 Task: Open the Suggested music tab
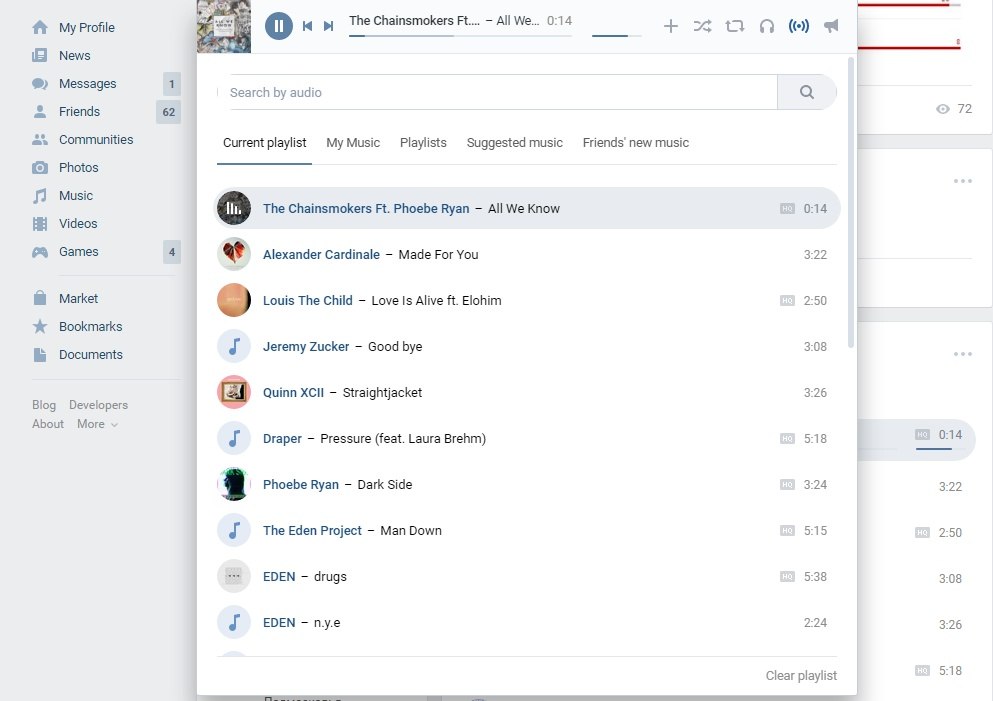pyautogui.click(x=514, y=143)
